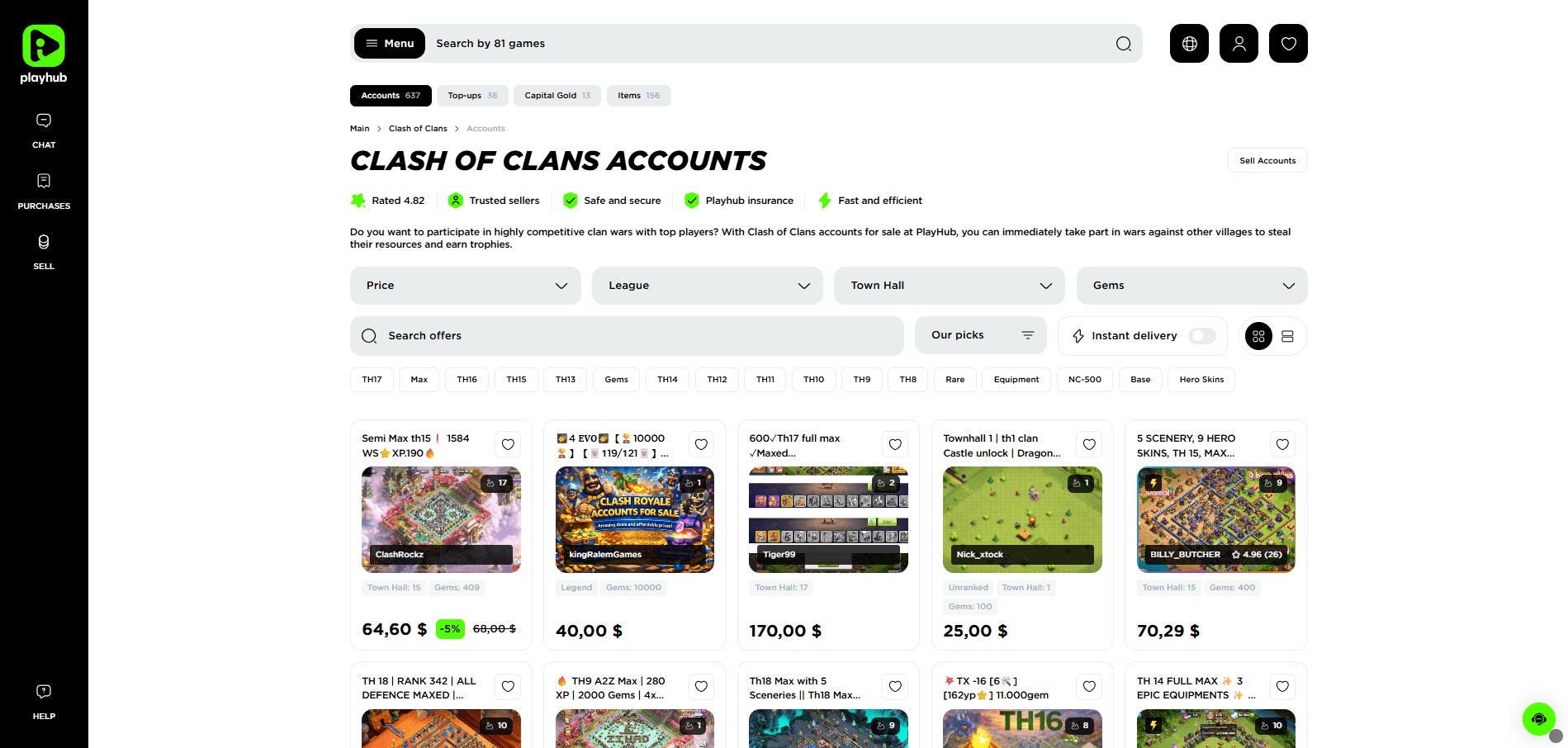
Task: Select the TH17 filter tag
Action: click(x=372, y=380)
